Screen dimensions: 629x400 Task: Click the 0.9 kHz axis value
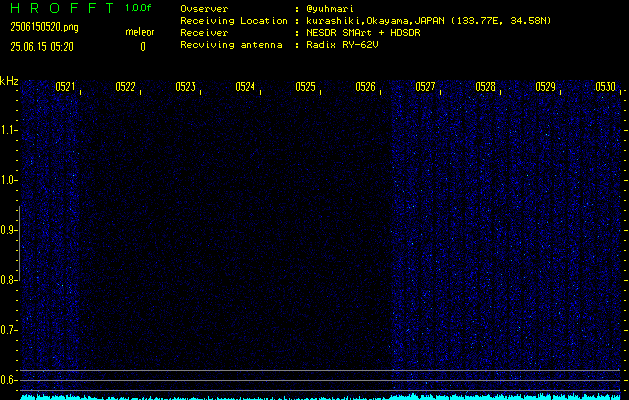[x=7, y=230]
